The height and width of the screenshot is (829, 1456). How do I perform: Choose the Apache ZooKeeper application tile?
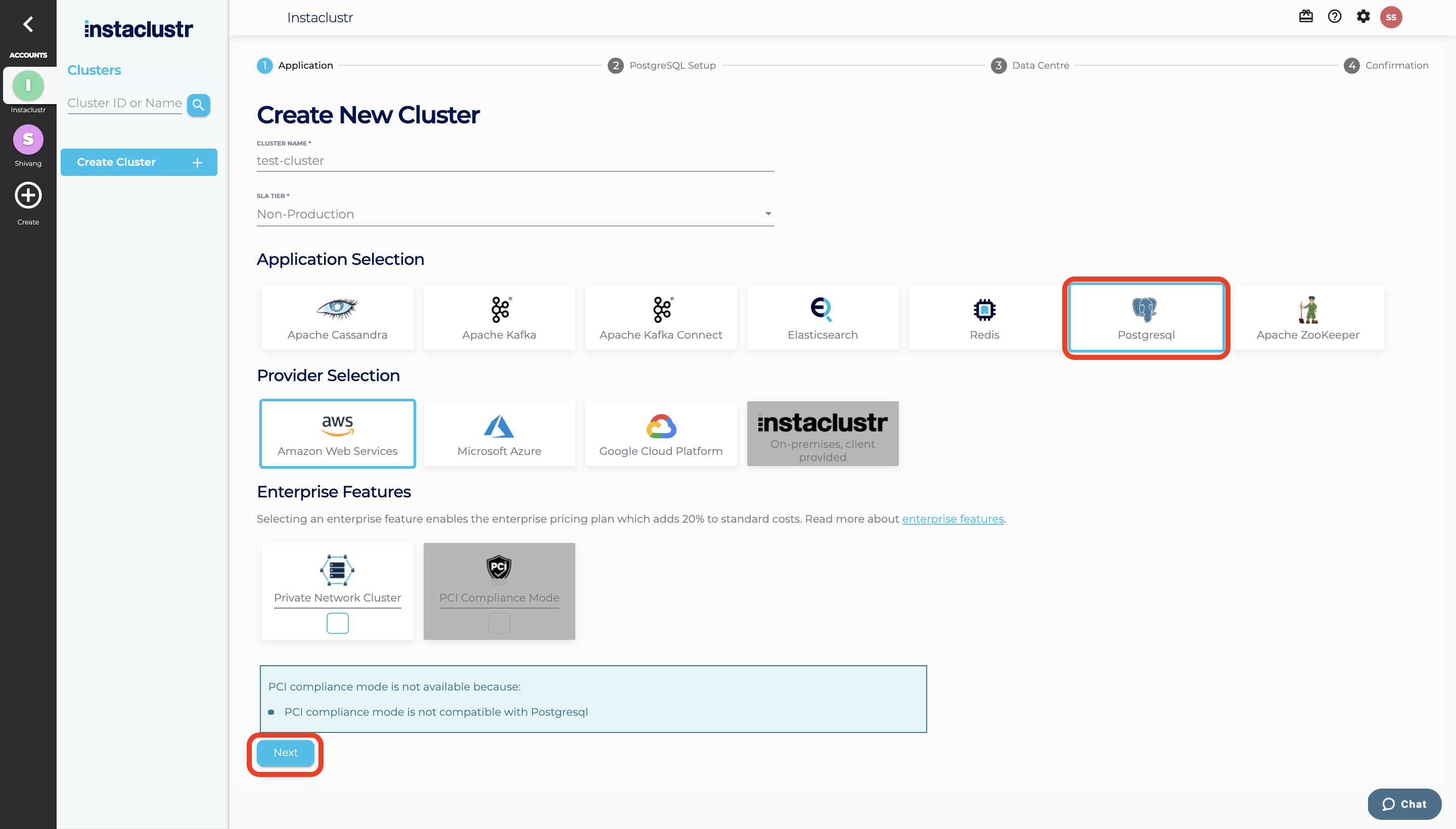pyautogui.click(x=1307, y=318)
